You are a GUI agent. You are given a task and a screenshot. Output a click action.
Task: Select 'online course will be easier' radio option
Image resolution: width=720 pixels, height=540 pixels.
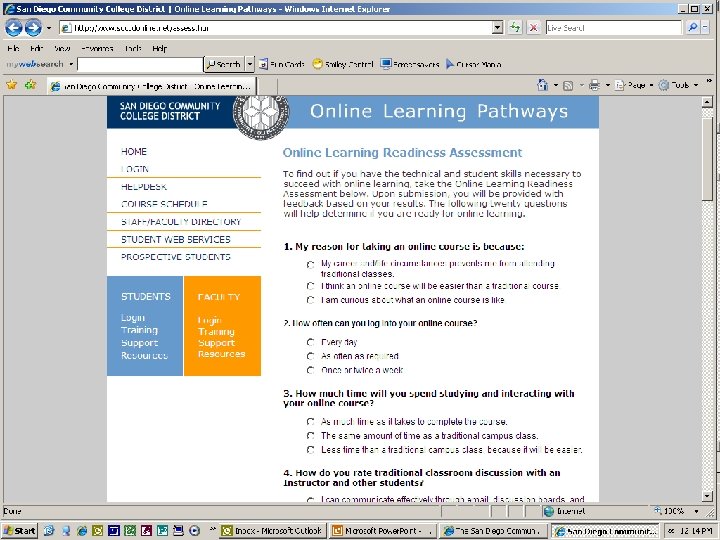pyautogui.click(x=311, y=286)
